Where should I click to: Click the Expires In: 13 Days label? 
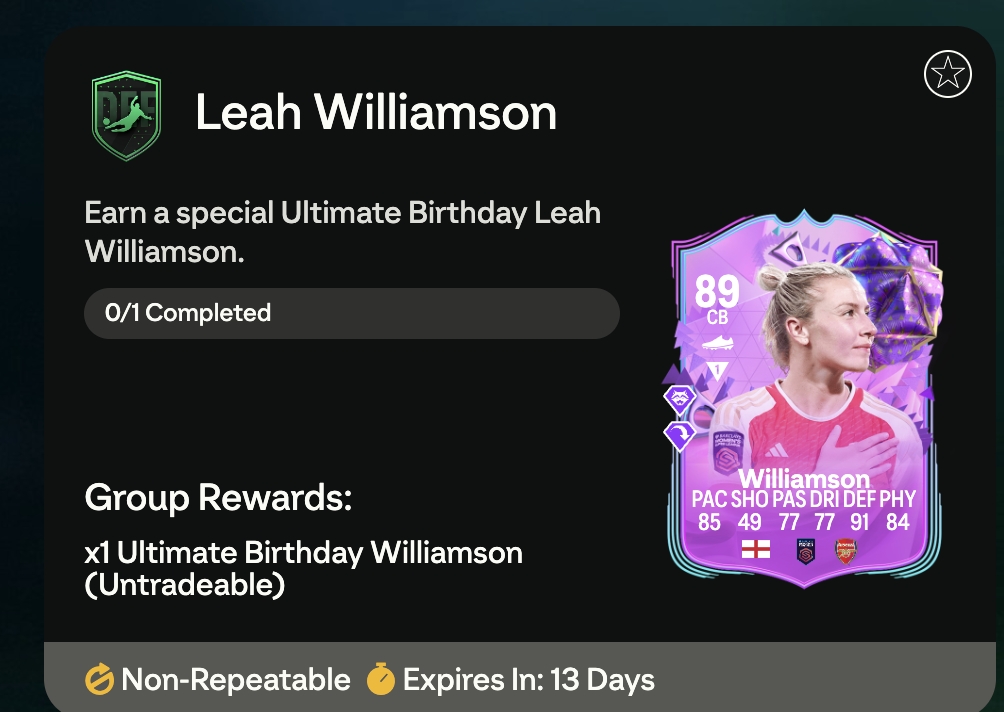pyautogui.click(x=529, y=680)
